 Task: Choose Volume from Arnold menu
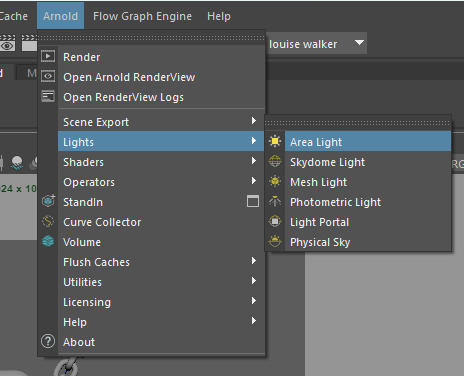161,242
